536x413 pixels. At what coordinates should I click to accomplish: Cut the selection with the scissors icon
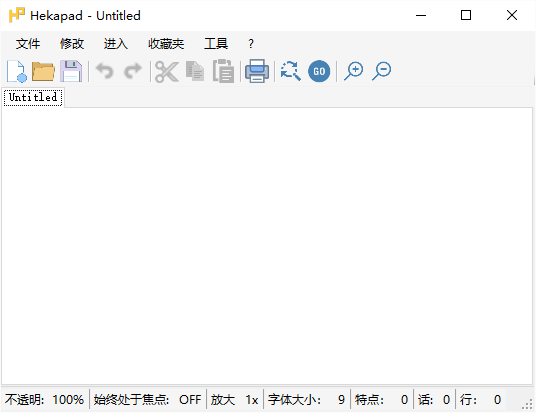pos(167,71)
